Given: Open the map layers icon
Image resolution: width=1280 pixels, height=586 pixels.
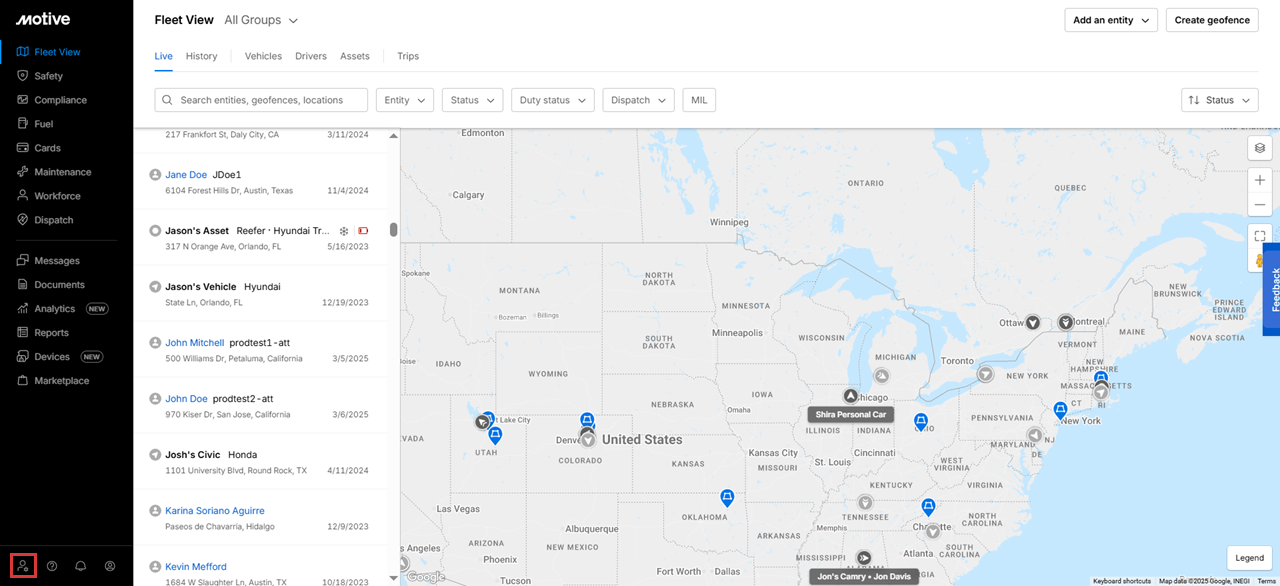Looking at the screenshot, I should 1260,148.
